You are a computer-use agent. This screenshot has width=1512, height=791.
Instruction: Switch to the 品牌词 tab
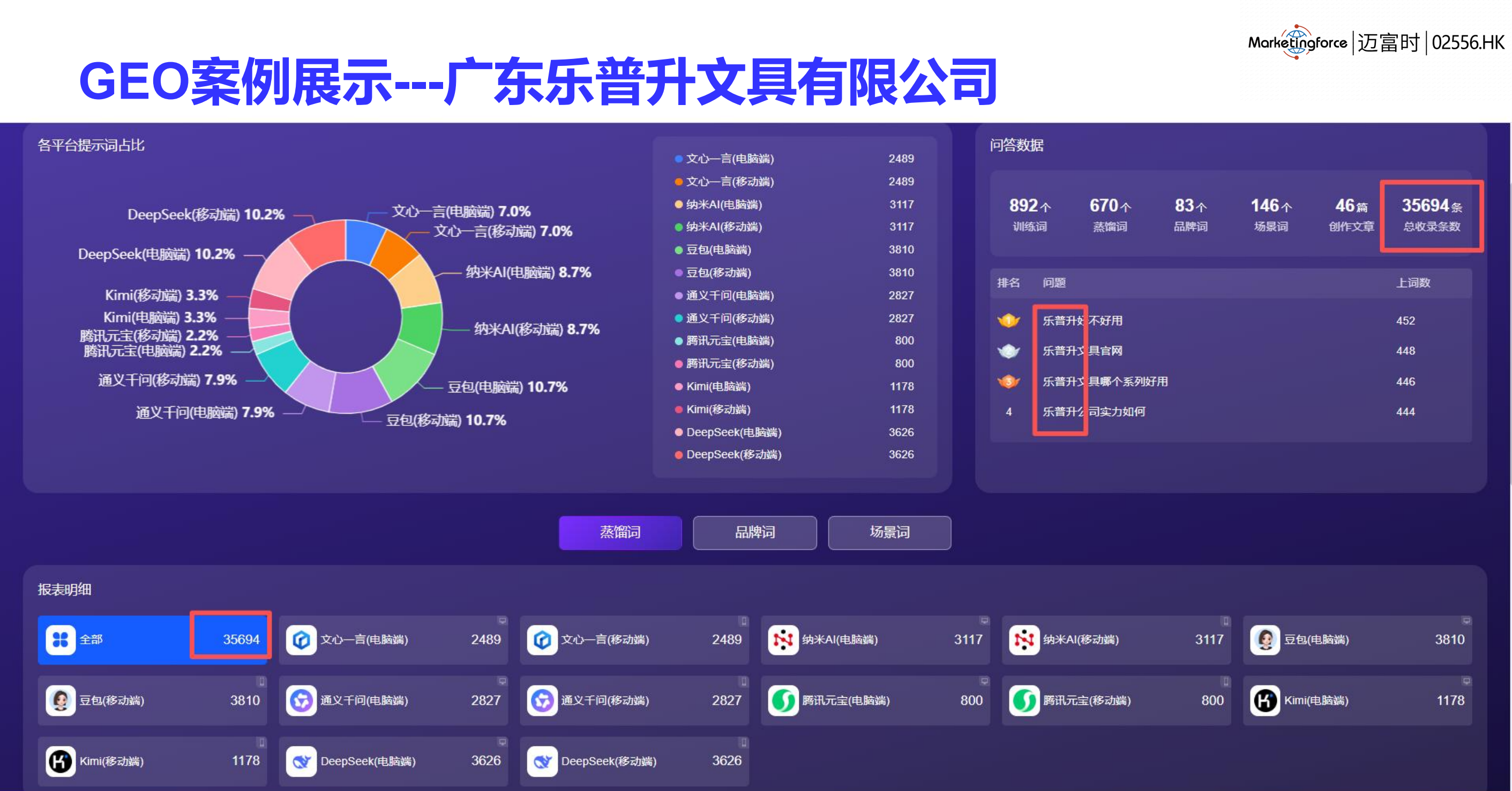coord(755,533)
